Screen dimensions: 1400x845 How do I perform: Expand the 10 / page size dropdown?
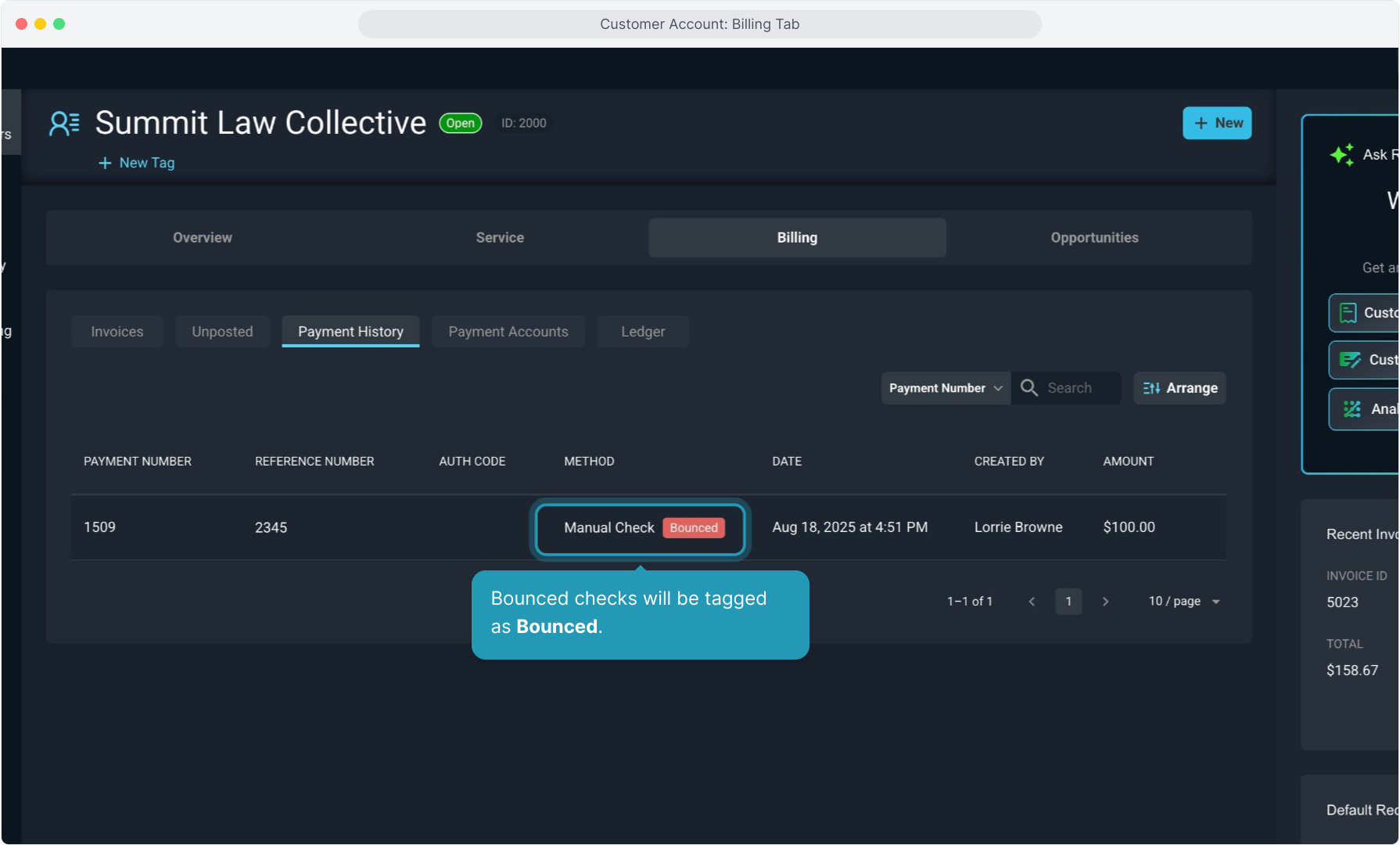pos(1184,602)
